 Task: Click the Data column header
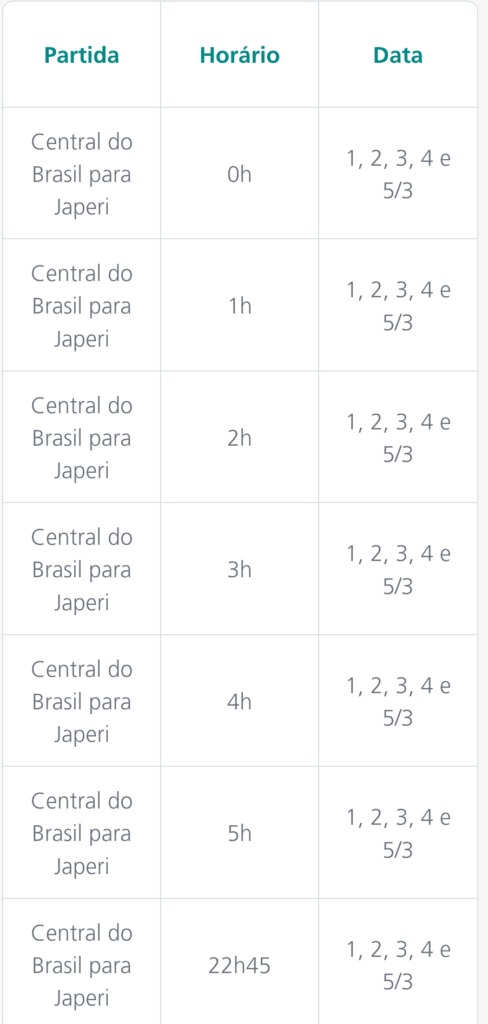click(398, 56)
